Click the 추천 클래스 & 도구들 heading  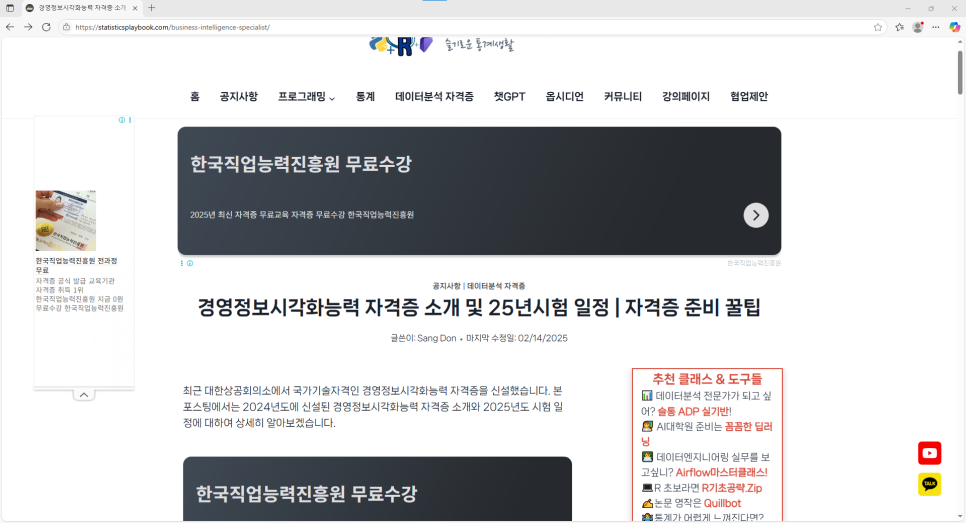pyautogui.click(x=707, y=379)
